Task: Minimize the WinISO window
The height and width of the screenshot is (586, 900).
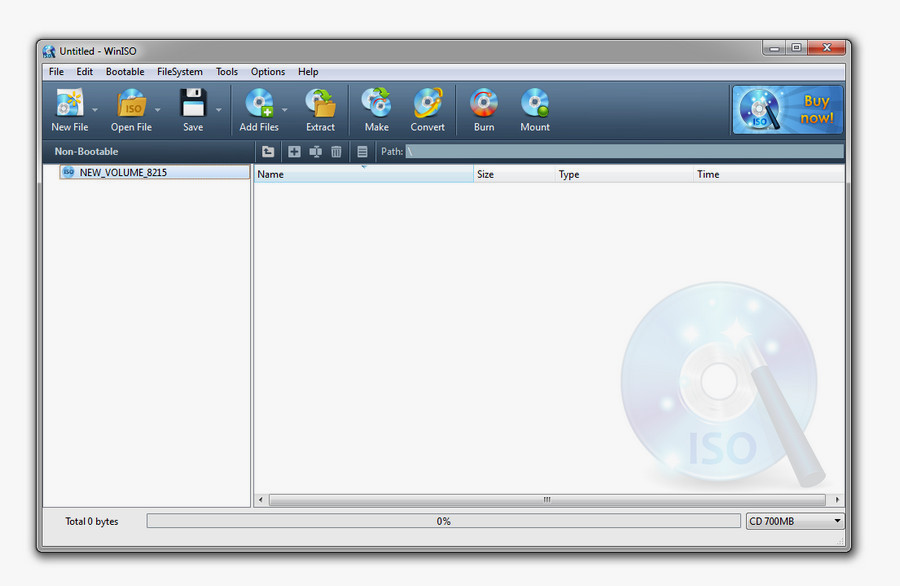Action: [774, 48]
